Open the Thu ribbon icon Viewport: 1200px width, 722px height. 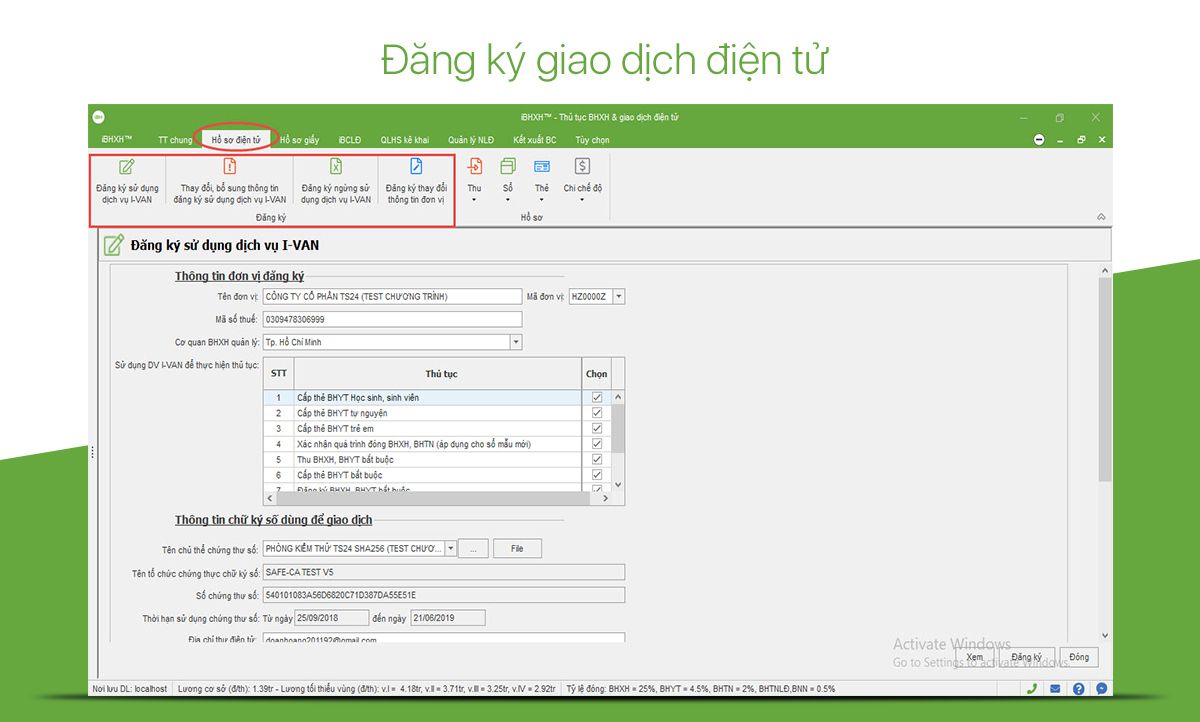pyautogui.click(x=475, y=181)
